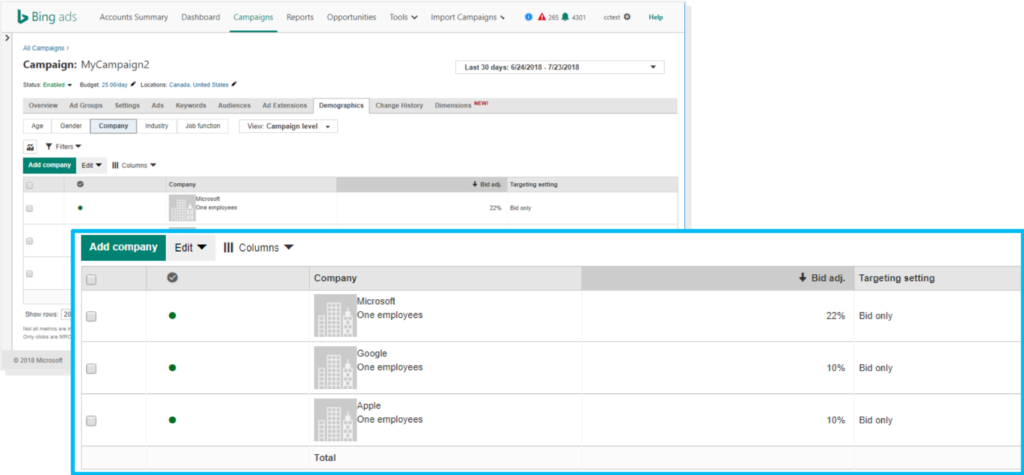Viewport: 1024px width, 475px height.
Task: Click the Google company building thumbnail
Action: pyautogui.click(x=335, y=368)
